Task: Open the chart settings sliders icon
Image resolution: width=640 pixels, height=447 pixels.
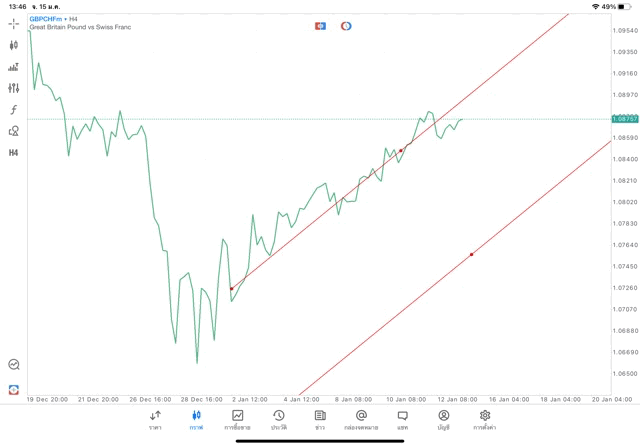Action: [14, 88]
